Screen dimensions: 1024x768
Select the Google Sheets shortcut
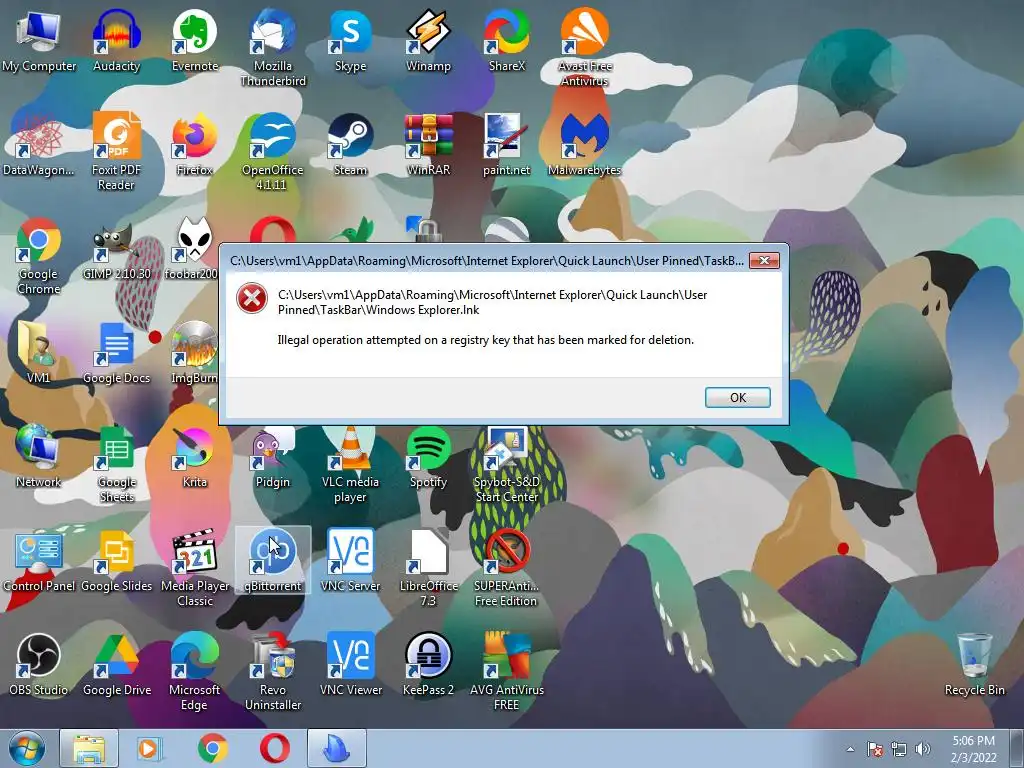pos(116,463)
